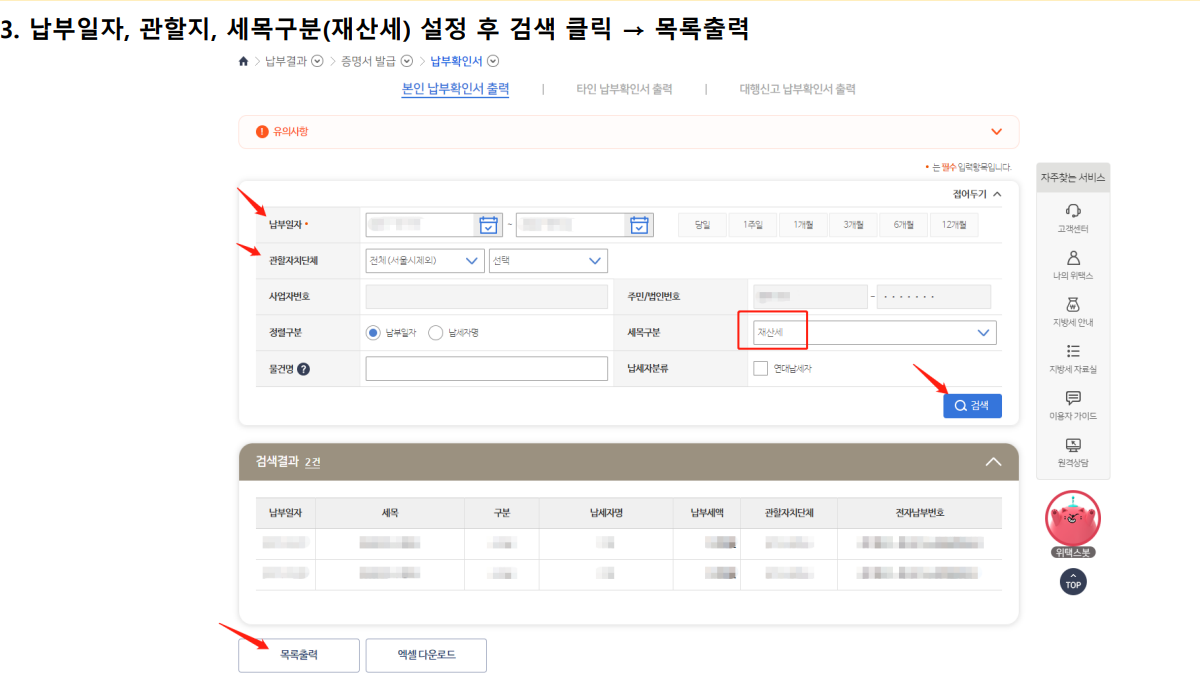Click the 목록출력 print list button
The width and height of the screenshot is (1200, 676).
tap(298, 655)
